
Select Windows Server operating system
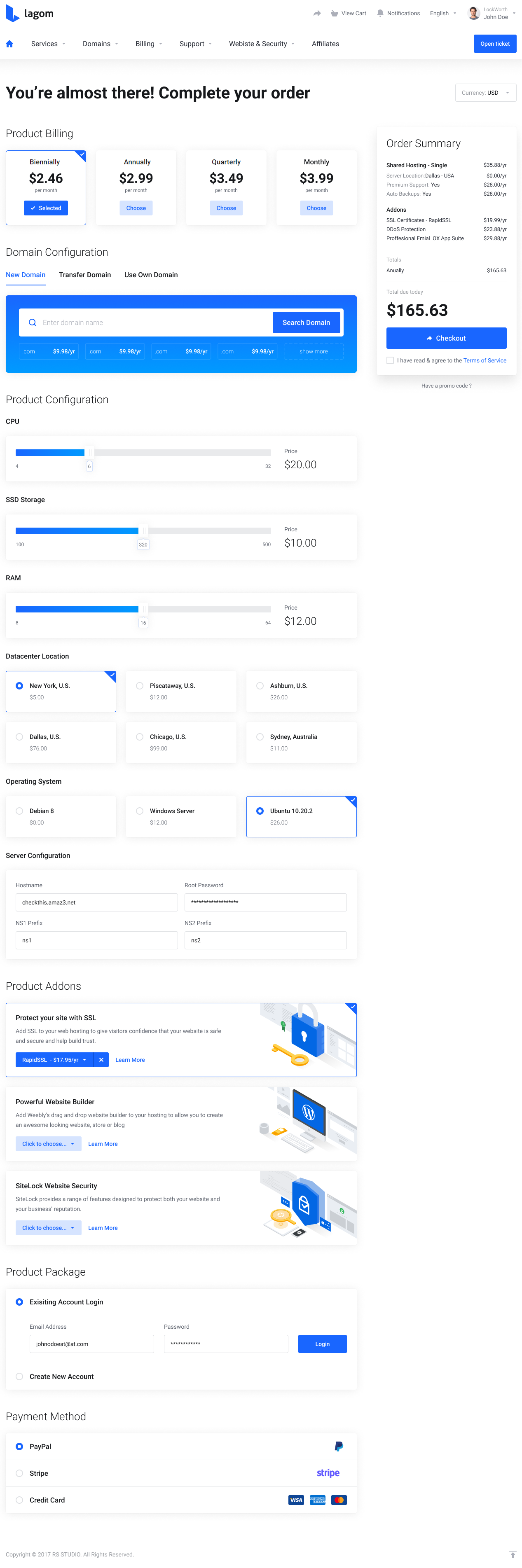(181, 817)
